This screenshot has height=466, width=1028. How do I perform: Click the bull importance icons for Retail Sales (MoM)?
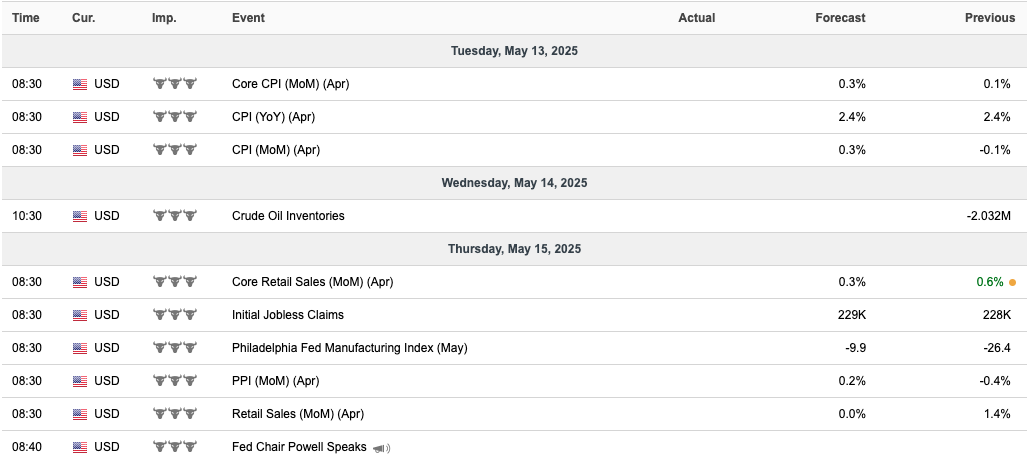pyautogui.click(x=175, y=414)
